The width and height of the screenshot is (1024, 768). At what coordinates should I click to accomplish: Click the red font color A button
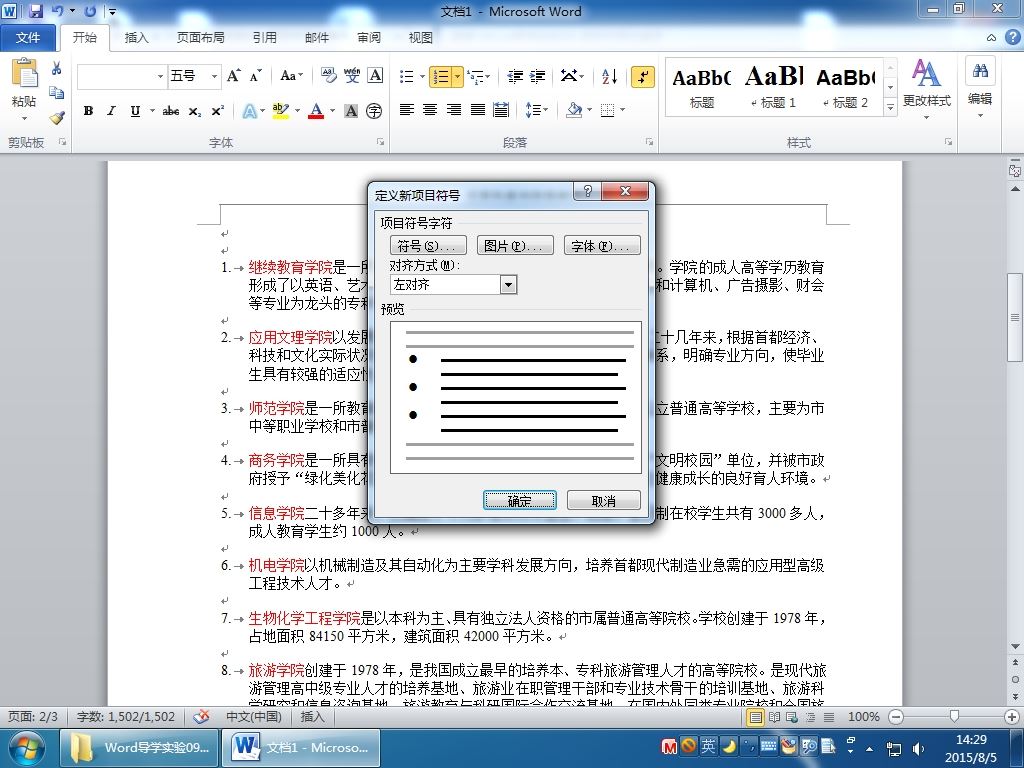click(317, 111)
